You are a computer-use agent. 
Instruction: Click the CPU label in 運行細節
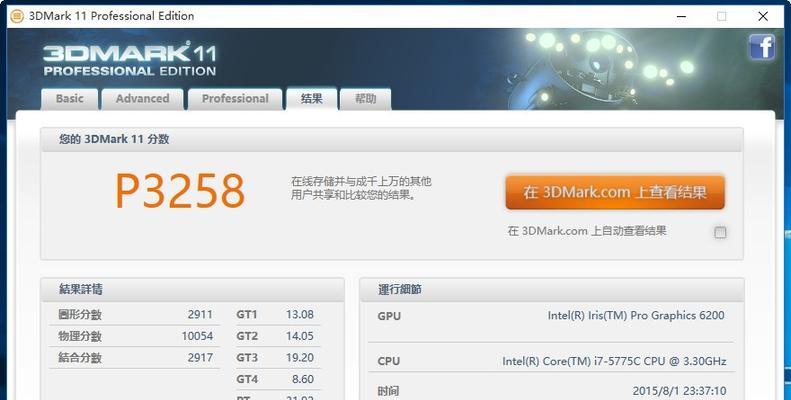point(388,361)
